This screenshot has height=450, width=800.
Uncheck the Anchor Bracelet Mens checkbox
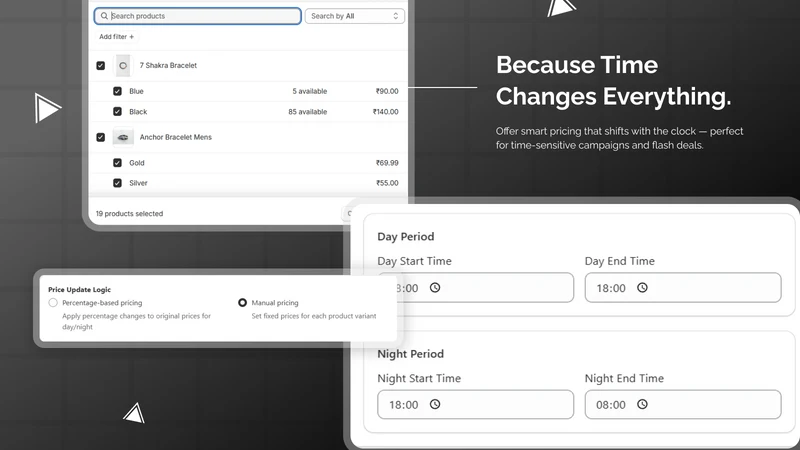(x=101, y=137)
